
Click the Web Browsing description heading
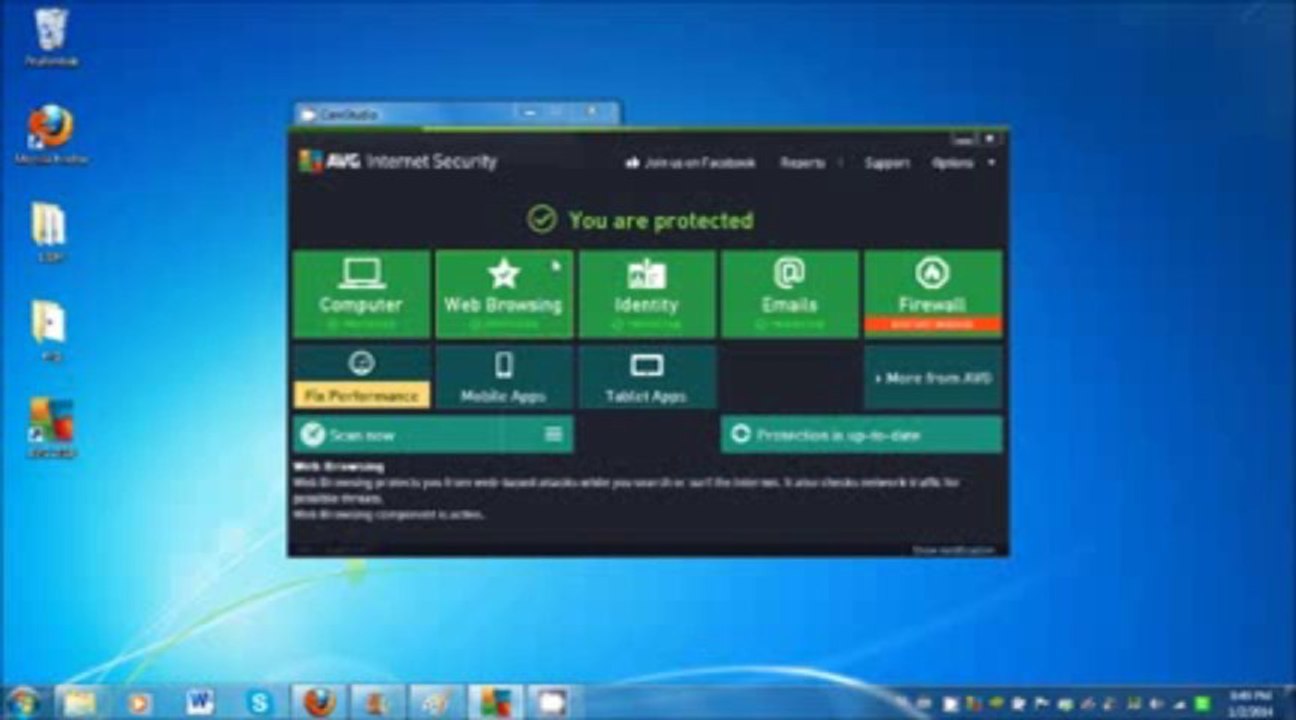[338, 467]
